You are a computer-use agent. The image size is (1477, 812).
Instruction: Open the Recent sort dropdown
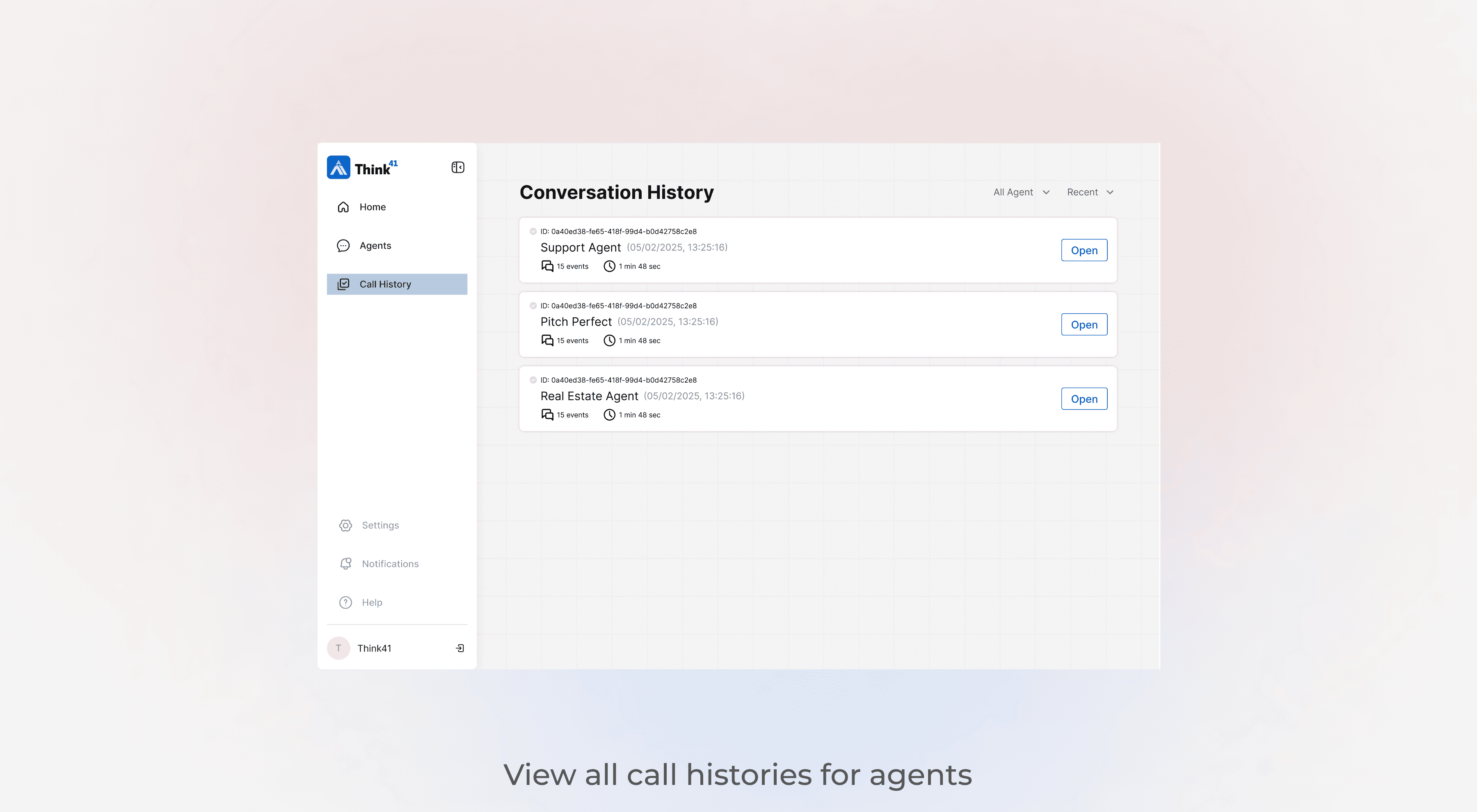tap(1083, 192)
